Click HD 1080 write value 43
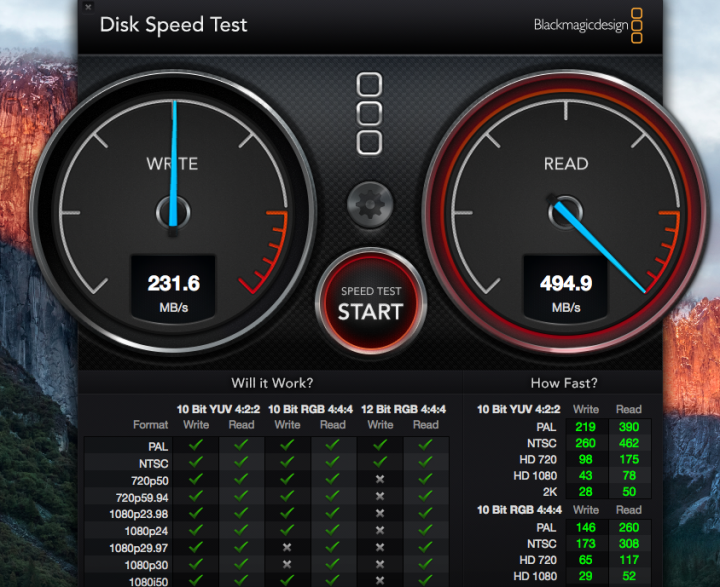 [585, 475]
